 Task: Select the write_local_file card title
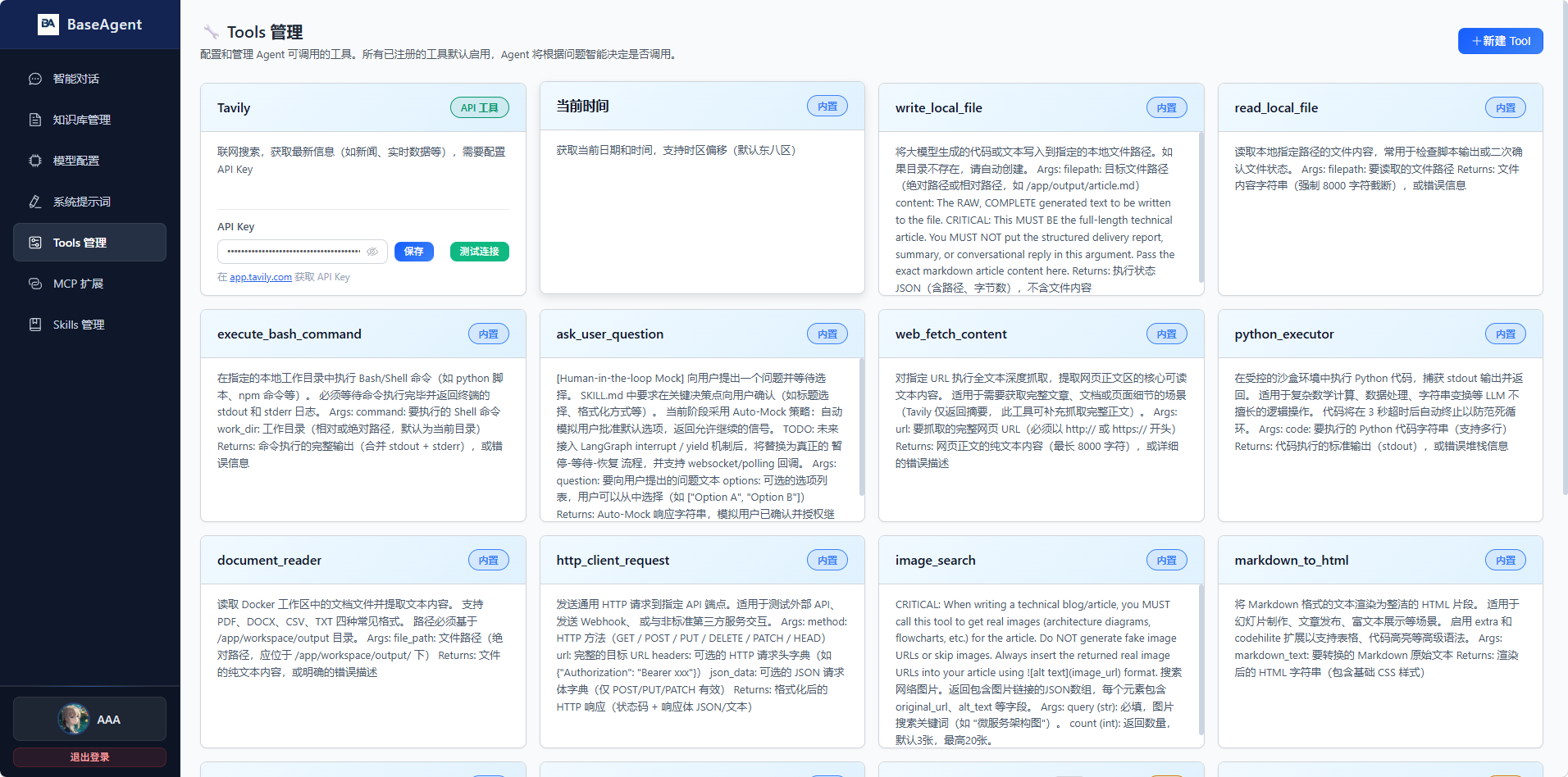coord(939,108)
